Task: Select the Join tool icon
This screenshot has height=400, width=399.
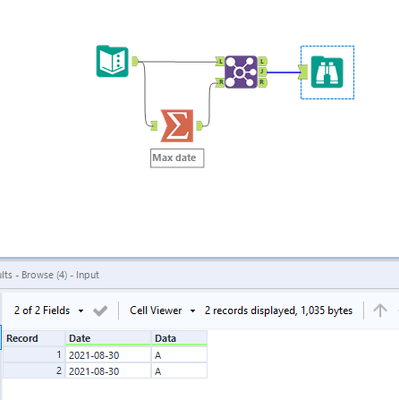Action: point(241,72)
